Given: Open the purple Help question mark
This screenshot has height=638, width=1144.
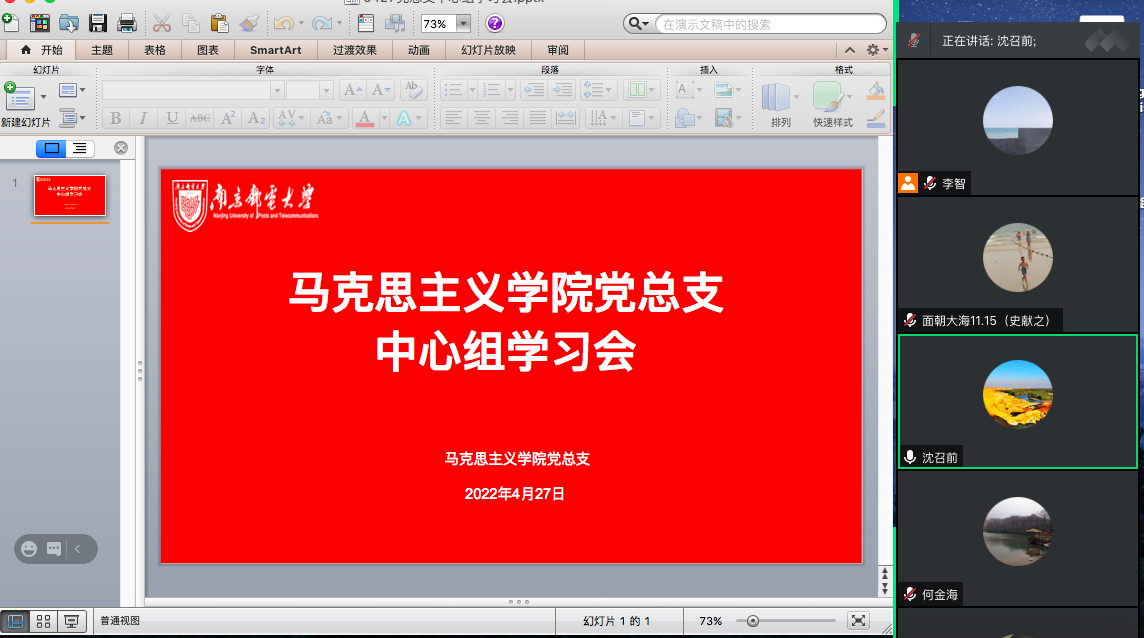Looking at the screenshot, I should coord(495,23).
